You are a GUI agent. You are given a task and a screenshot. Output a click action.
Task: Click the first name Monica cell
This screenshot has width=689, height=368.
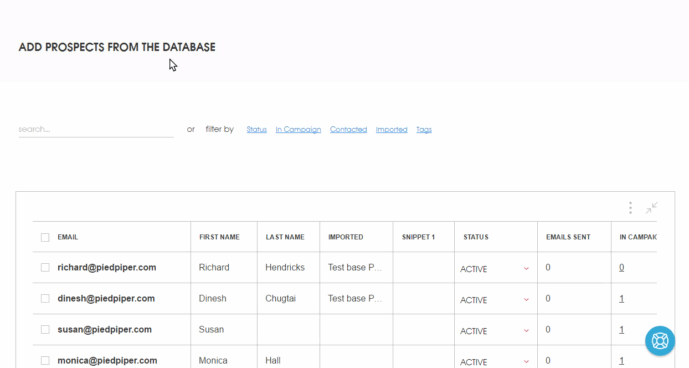point(213,361)
